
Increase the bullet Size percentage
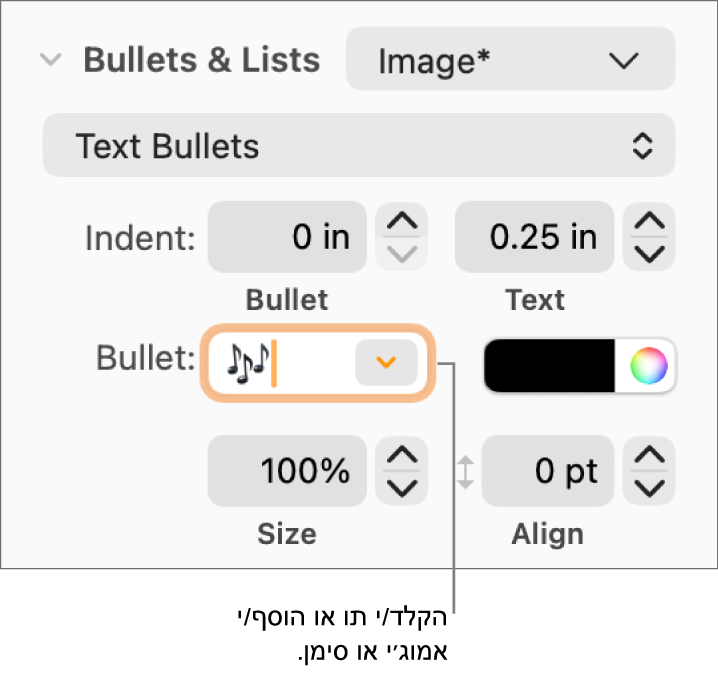[x=402, y=456]
